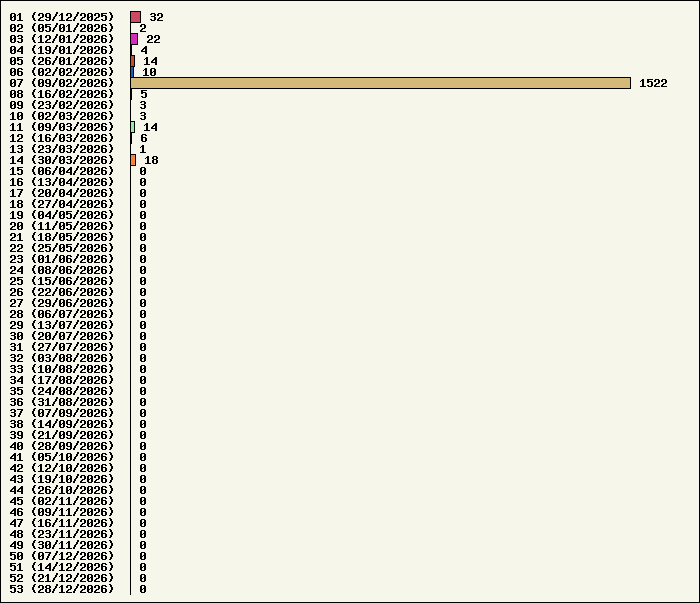This screenshot has height=603, width=700.
Task: Click the value 18 beside week 14
Action: (151, 160)
